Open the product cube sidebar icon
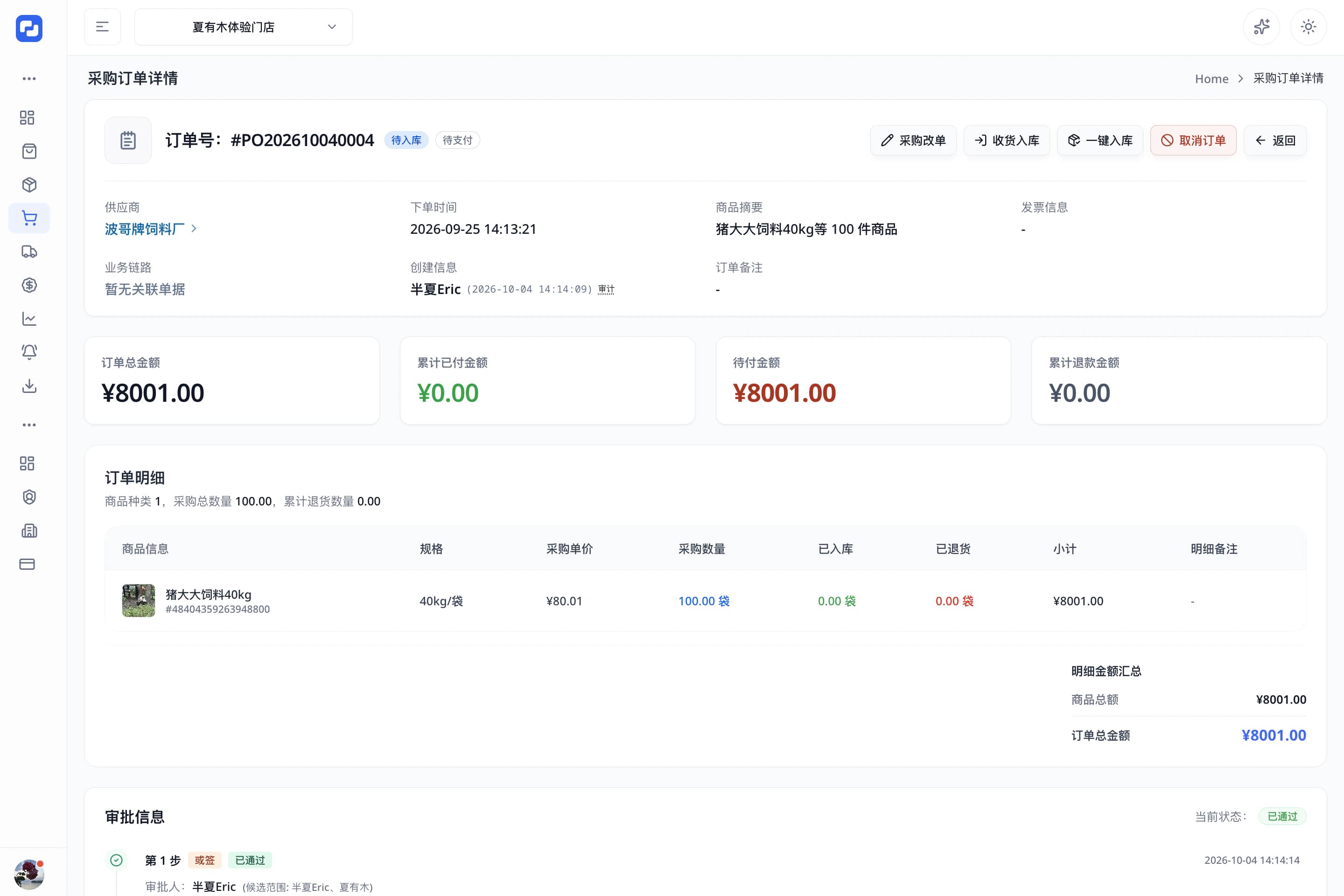Image resolution: width=1344 pixels, height=896 pixels. [x=29, y=185]
